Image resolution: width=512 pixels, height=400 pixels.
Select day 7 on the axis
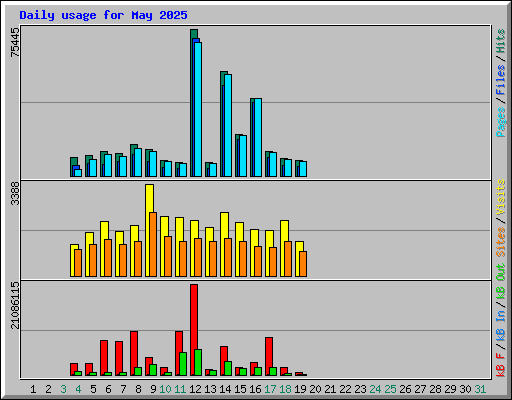[x=123, y=389]
